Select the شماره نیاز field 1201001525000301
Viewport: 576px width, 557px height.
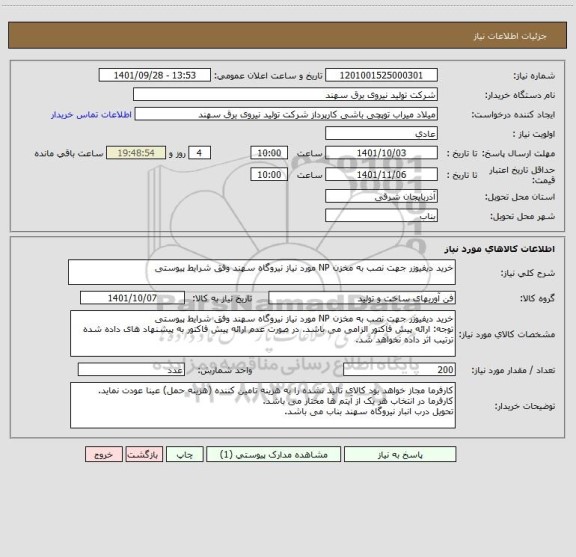coord(381,75)
